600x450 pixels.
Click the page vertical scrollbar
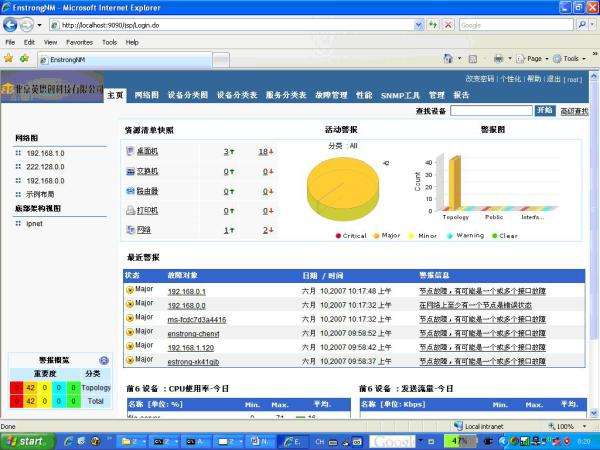tap(594, 244)
